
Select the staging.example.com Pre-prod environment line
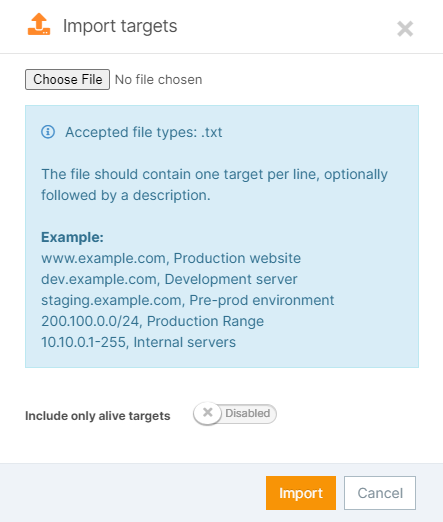click(x=188, y=300)
